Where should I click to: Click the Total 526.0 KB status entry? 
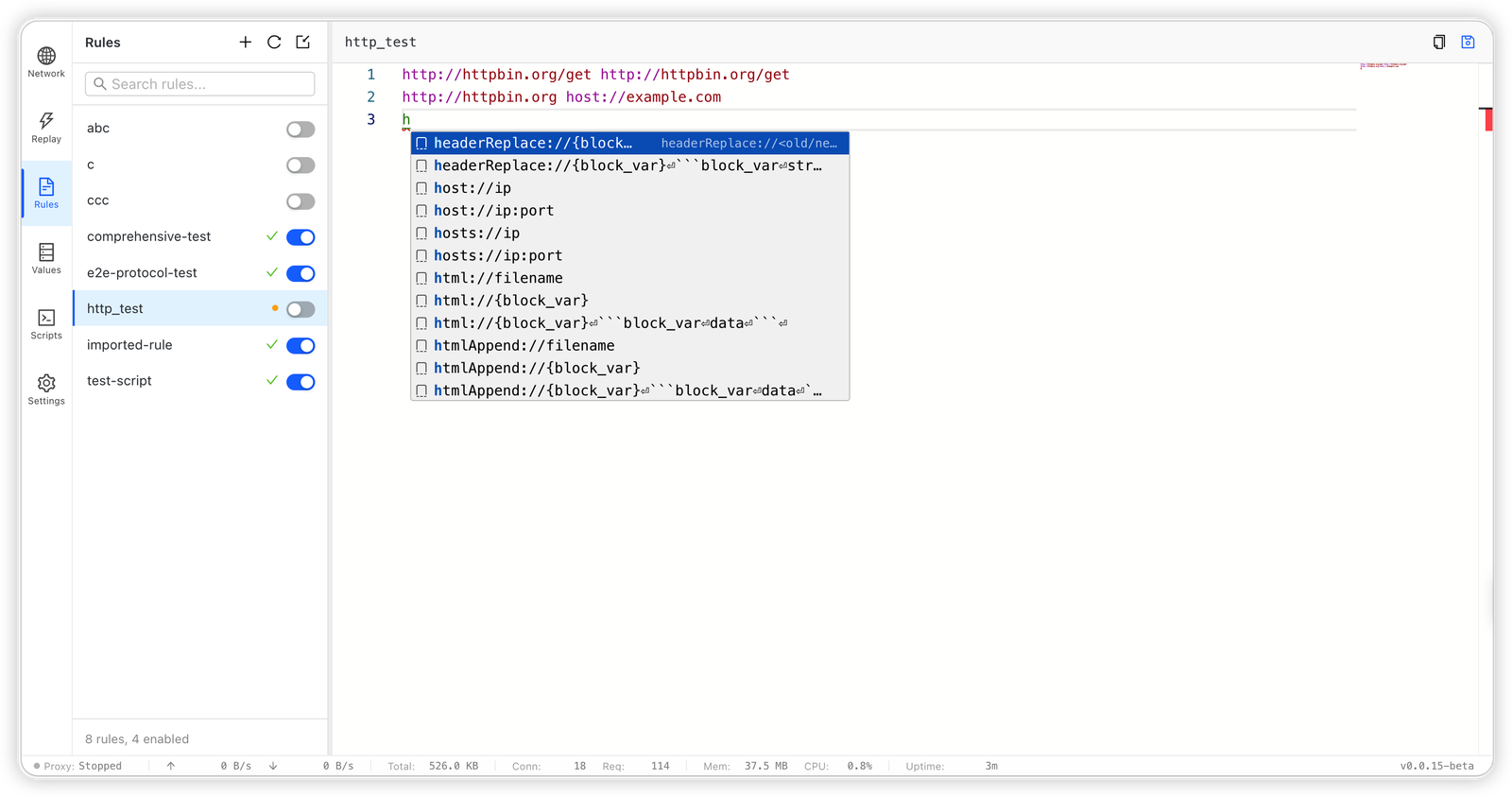click(433, 766)
